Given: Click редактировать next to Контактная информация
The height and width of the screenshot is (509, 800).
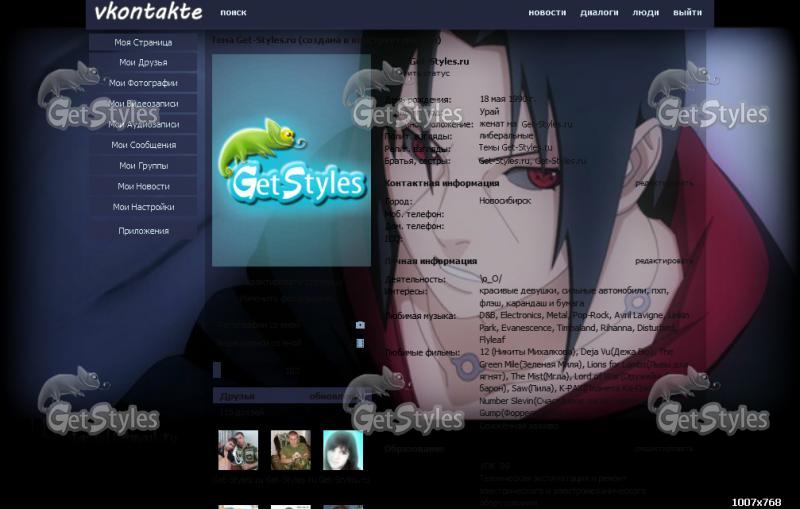Looking at the screenshot, I should (x=663, y=184).
